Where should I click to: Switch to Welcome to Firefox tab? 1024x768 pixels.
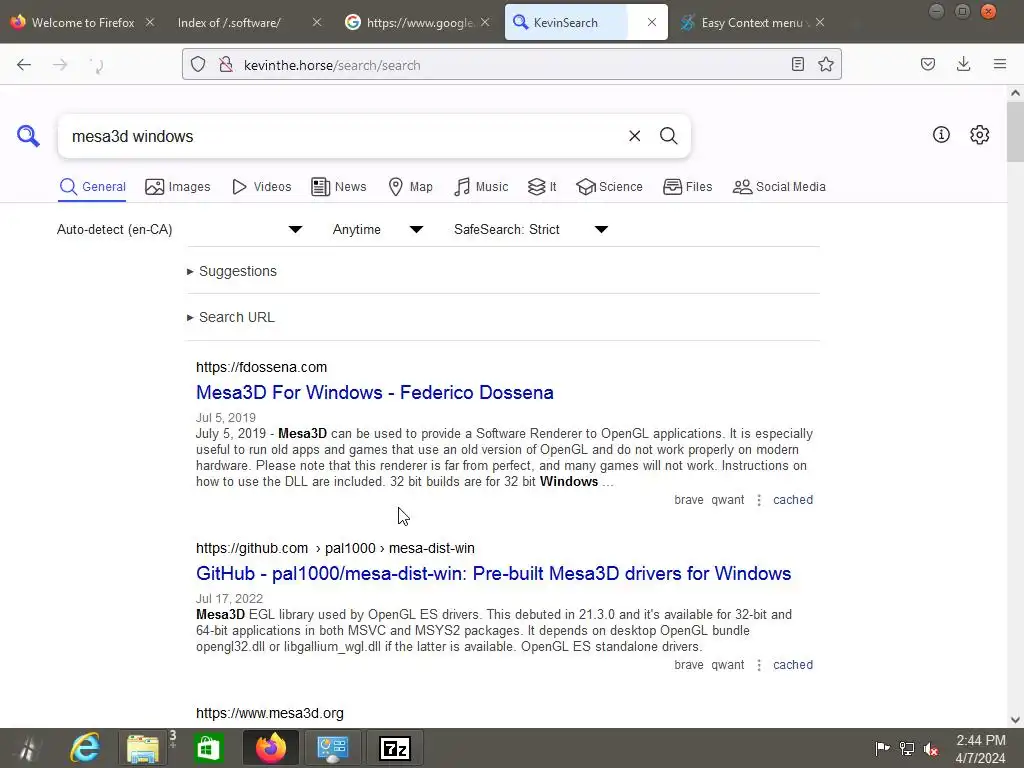click(82, 22)
